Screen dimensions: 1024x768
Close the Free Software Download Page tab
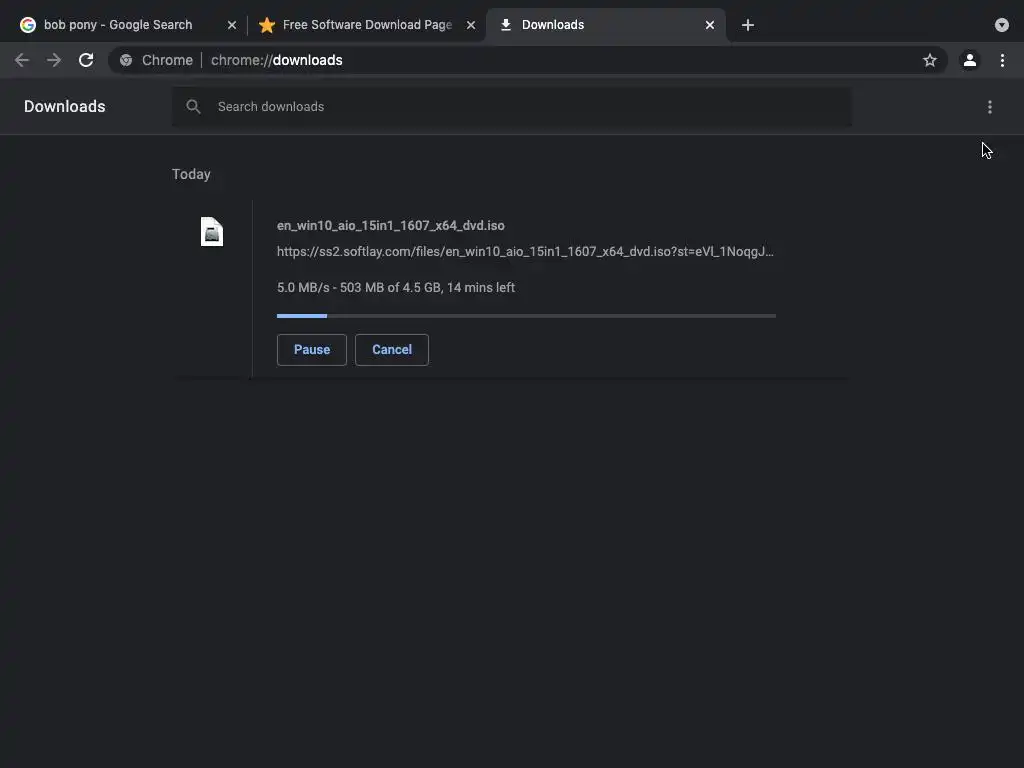pyautogui.click(x=471, y=25)
